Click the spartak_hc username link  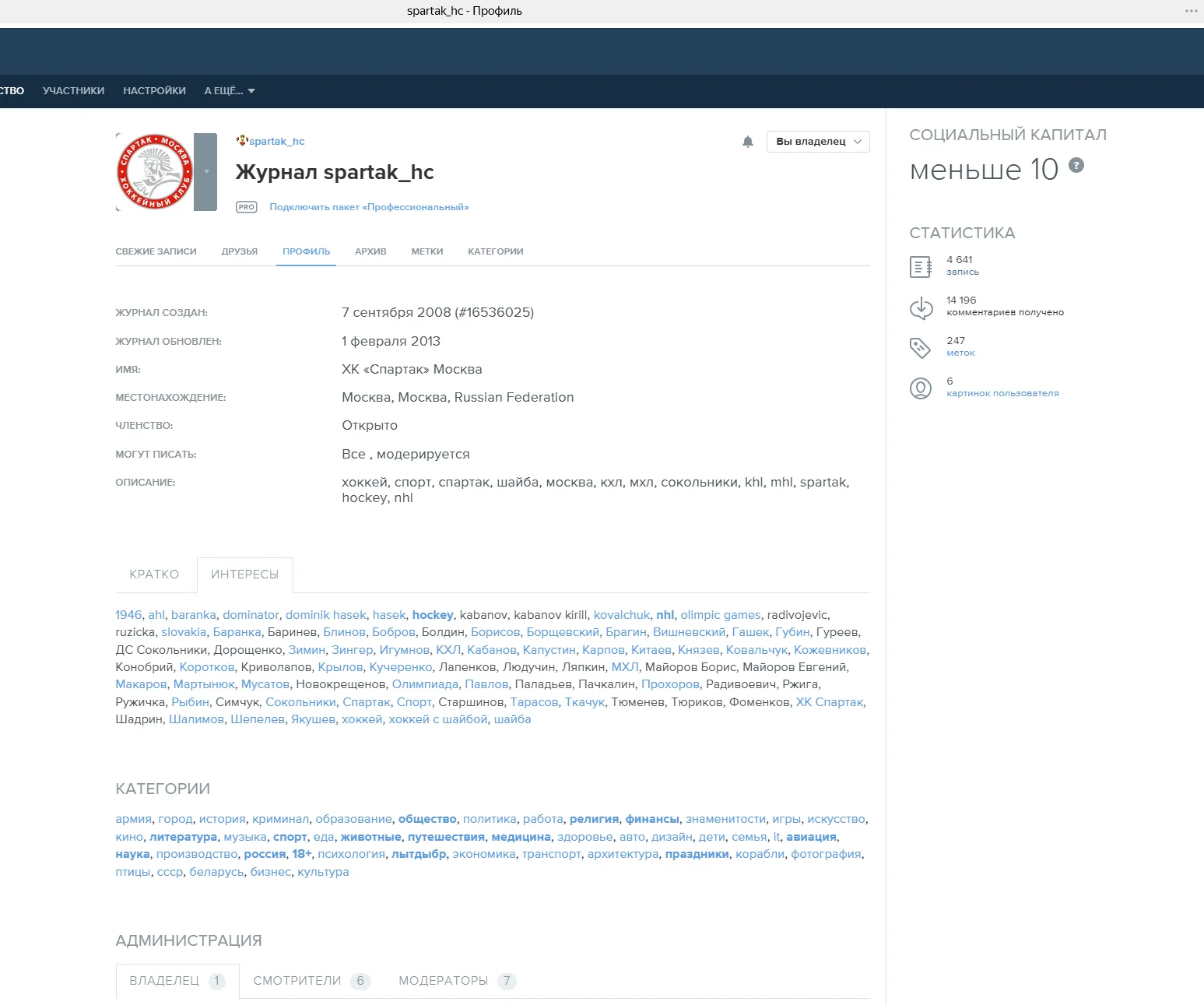coord(277,141)
